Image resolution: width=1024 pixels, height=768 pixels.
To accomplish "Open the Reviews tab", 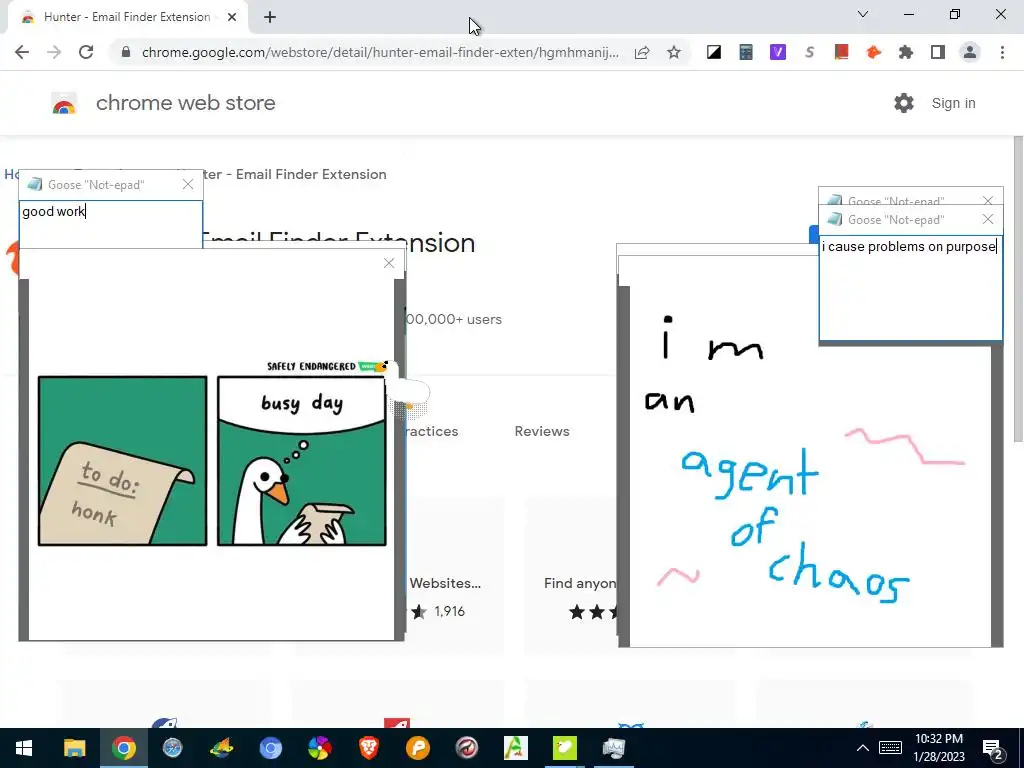I will pos(542,431).
